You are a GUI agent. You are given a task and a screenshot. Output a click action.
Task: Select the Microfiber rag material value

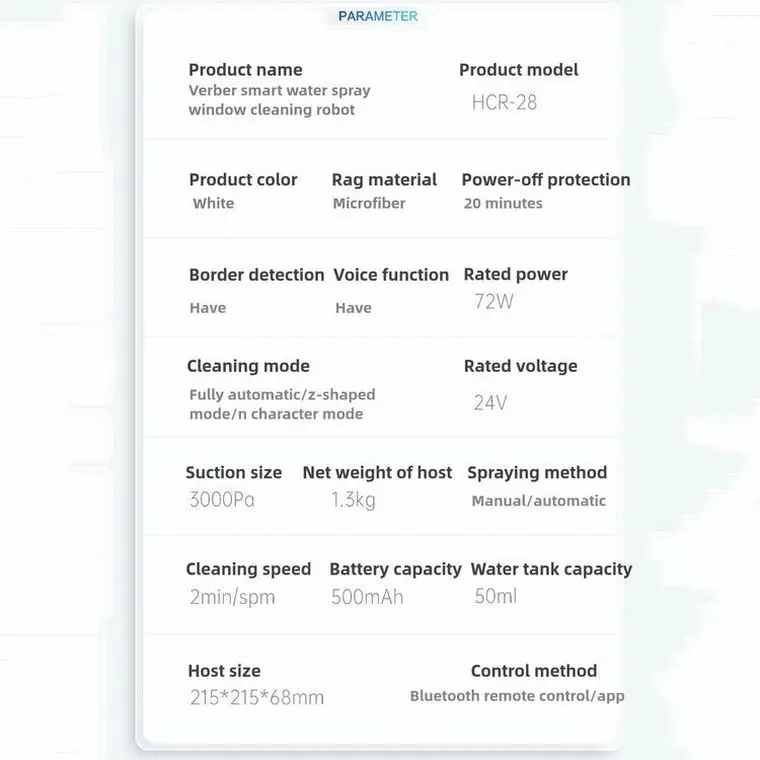pyautogui.click(x=369, y=204)
